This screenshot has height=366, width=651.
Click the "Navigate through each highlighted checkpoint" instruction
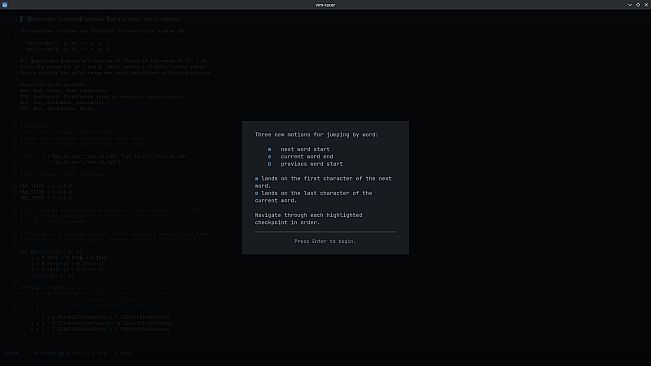pos(308,219)
